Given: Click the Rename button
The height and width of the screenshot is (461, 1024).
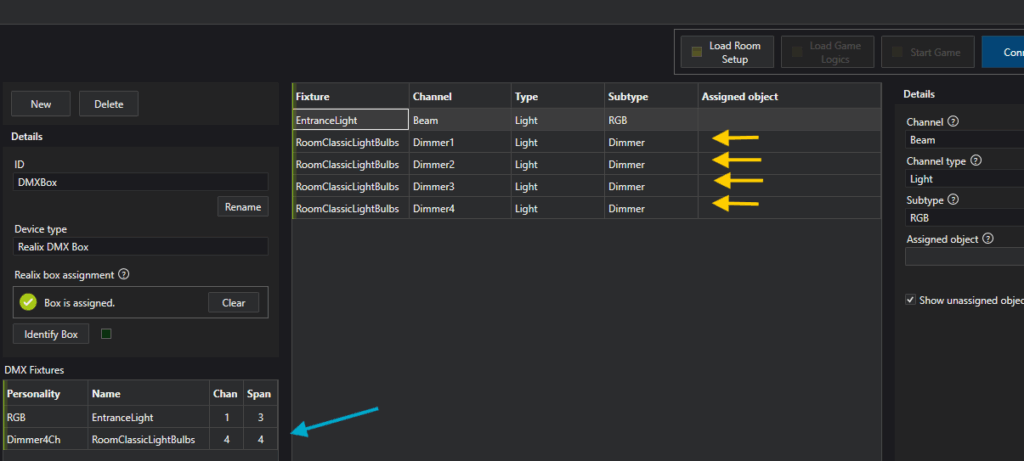Looking at the screenshot, I should tap(242, 207).
